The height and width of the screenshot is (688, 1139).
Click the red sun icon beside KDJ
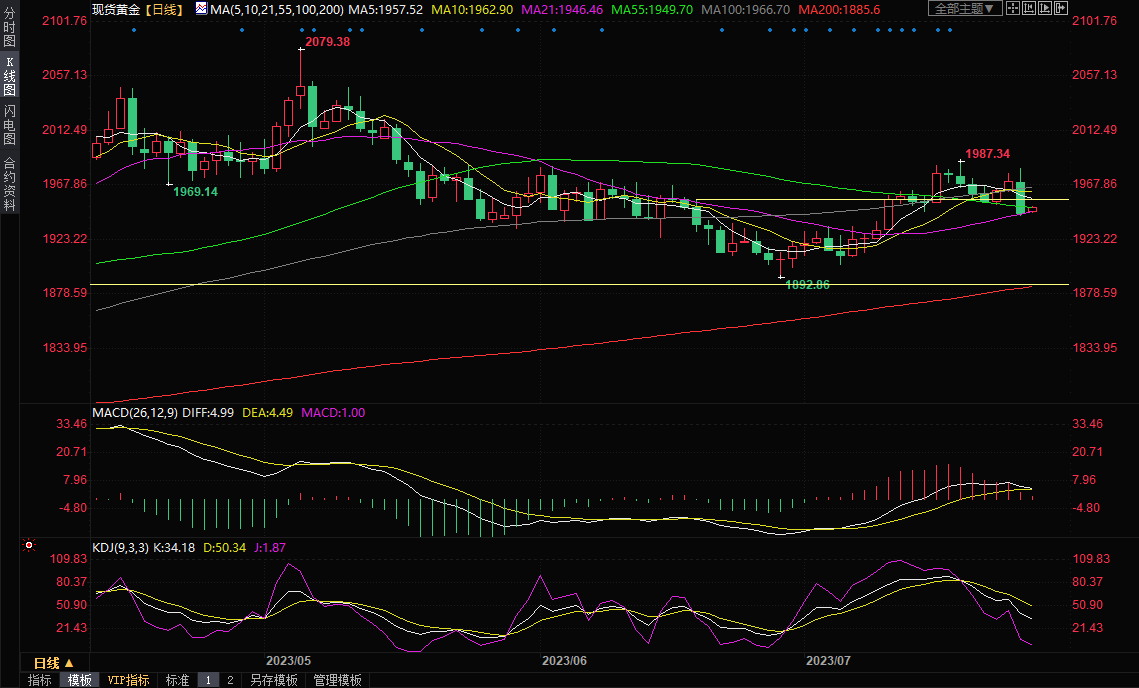point(29,546)
